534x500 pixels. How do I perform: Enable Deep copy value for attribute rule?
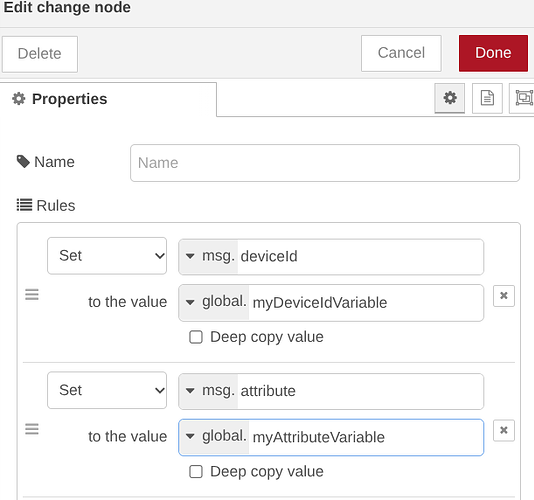tap(196, 472)
